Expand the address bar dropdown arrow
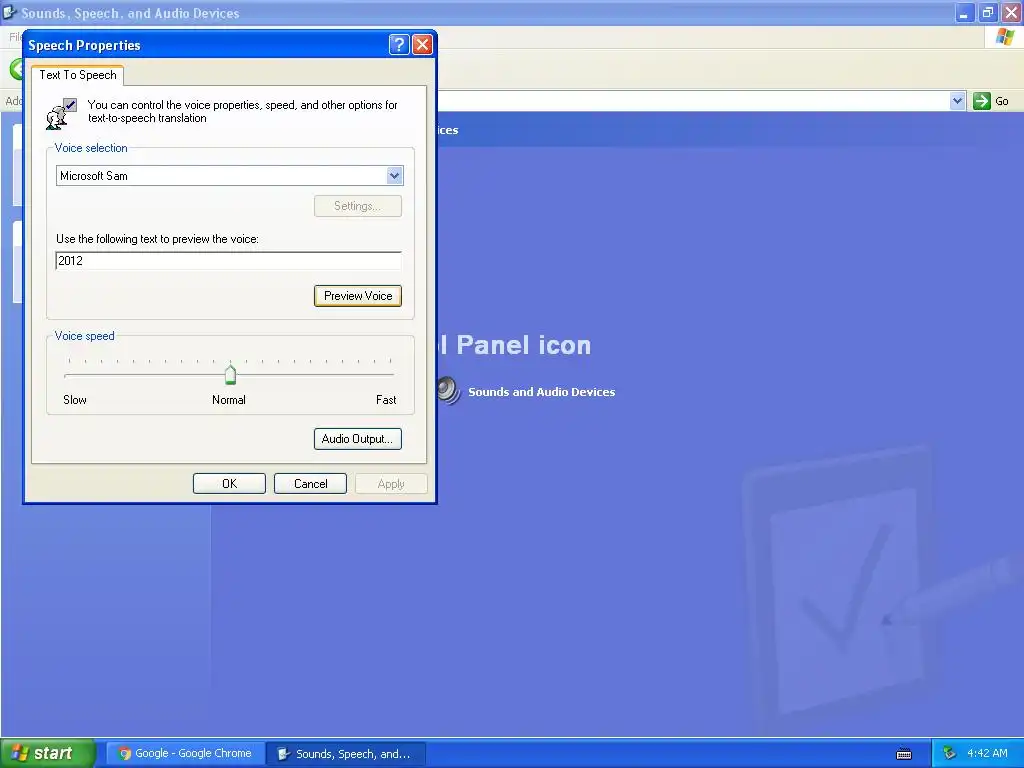Viewport: 1024px width, 768px height. [x=957, y=101]
